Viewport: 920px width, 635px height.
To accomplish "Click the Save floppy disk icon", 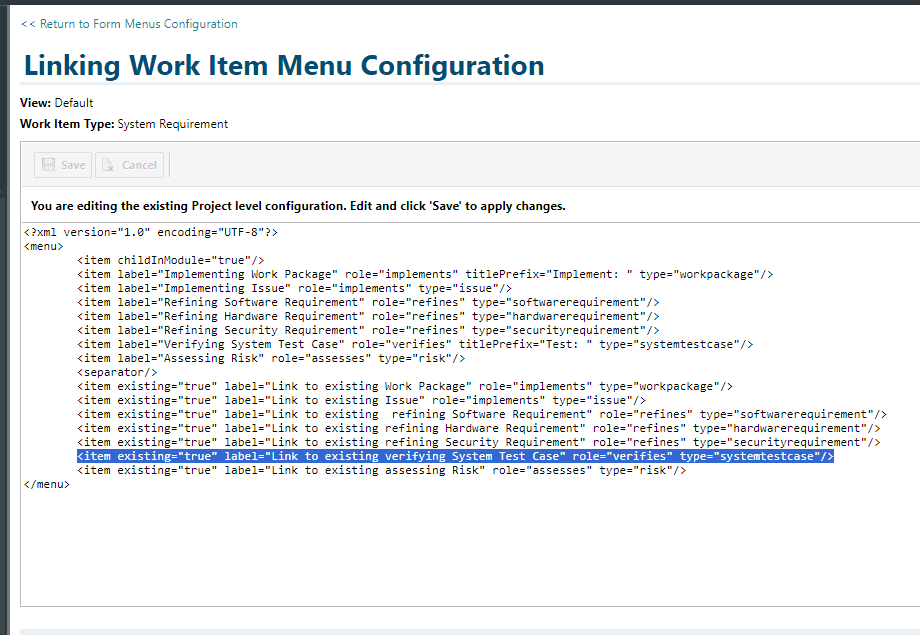I will pyautogui.click(x=47, y=165).
